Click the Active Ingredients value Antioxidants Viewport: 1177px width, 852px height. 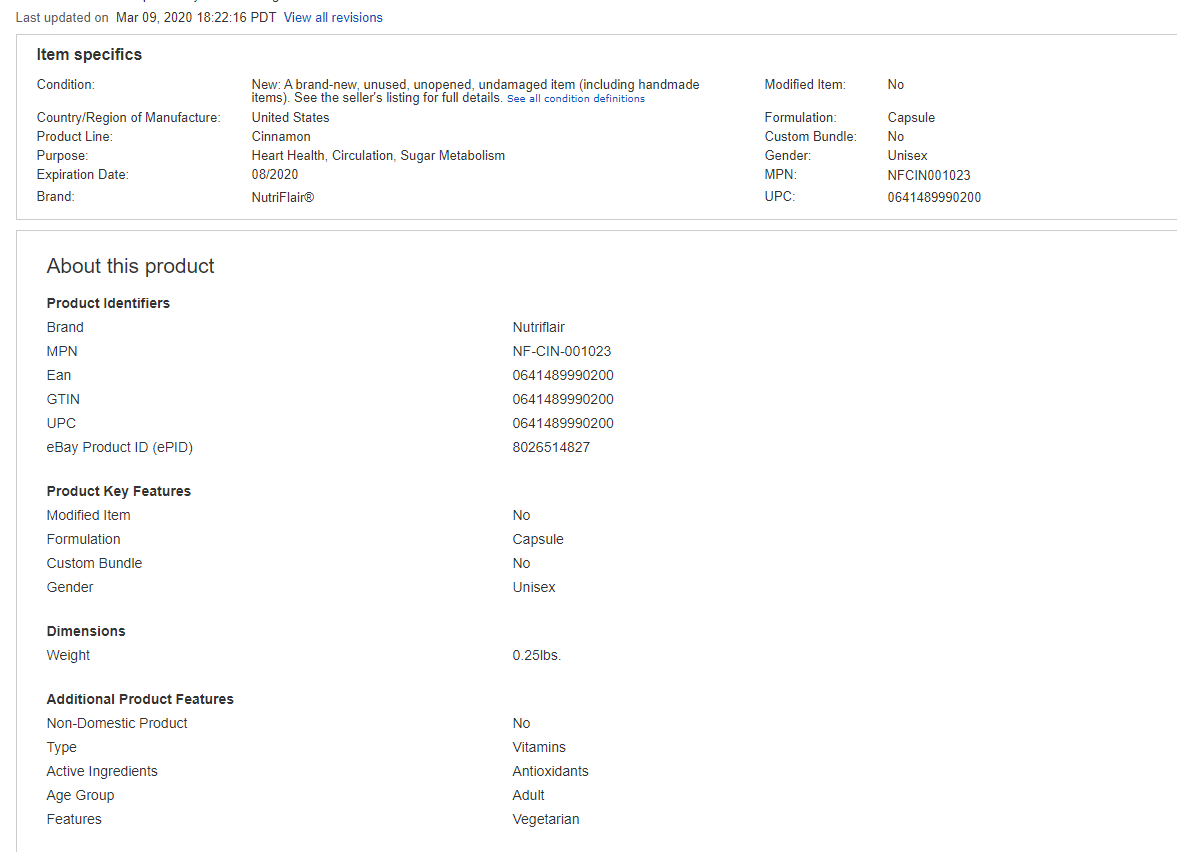pyautogui.click(x=550, y=771)
